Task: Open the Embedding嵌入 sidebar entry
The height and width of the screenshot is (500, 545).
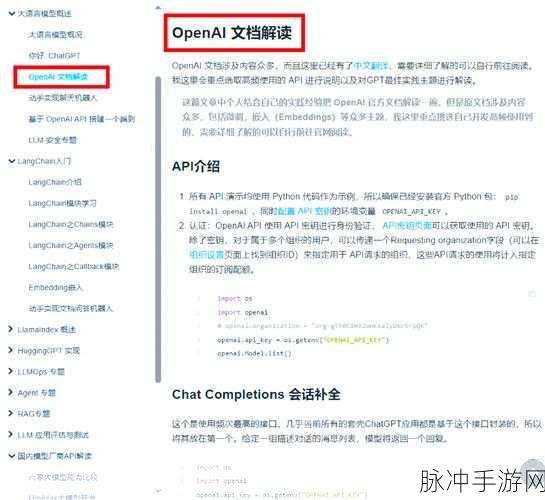Action: (55, 287)
